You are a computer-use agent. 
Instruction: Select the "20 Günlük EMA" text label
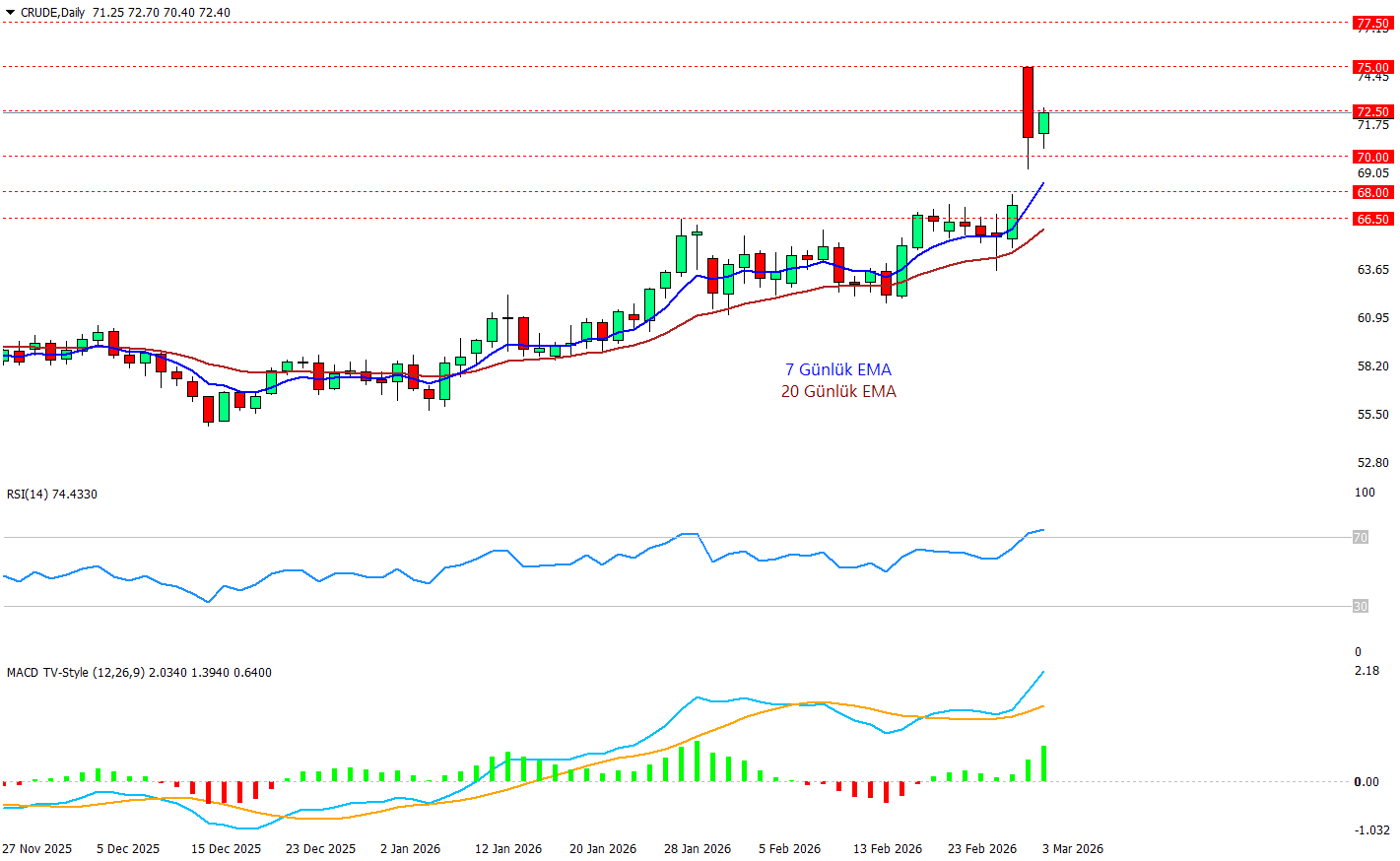838,391
